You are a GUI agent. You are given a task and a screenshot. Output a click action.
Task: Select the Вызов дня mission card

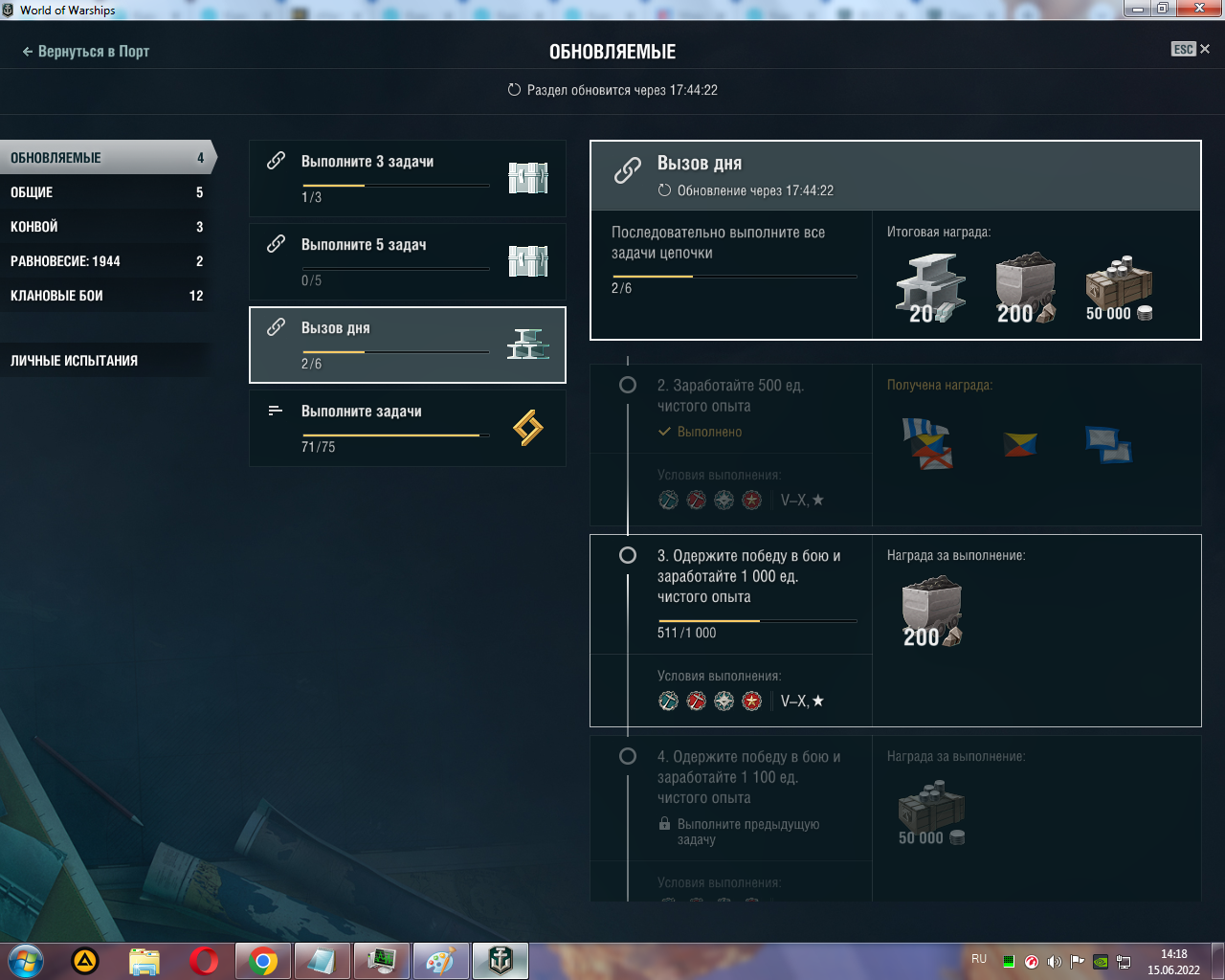tap(408, 345)
